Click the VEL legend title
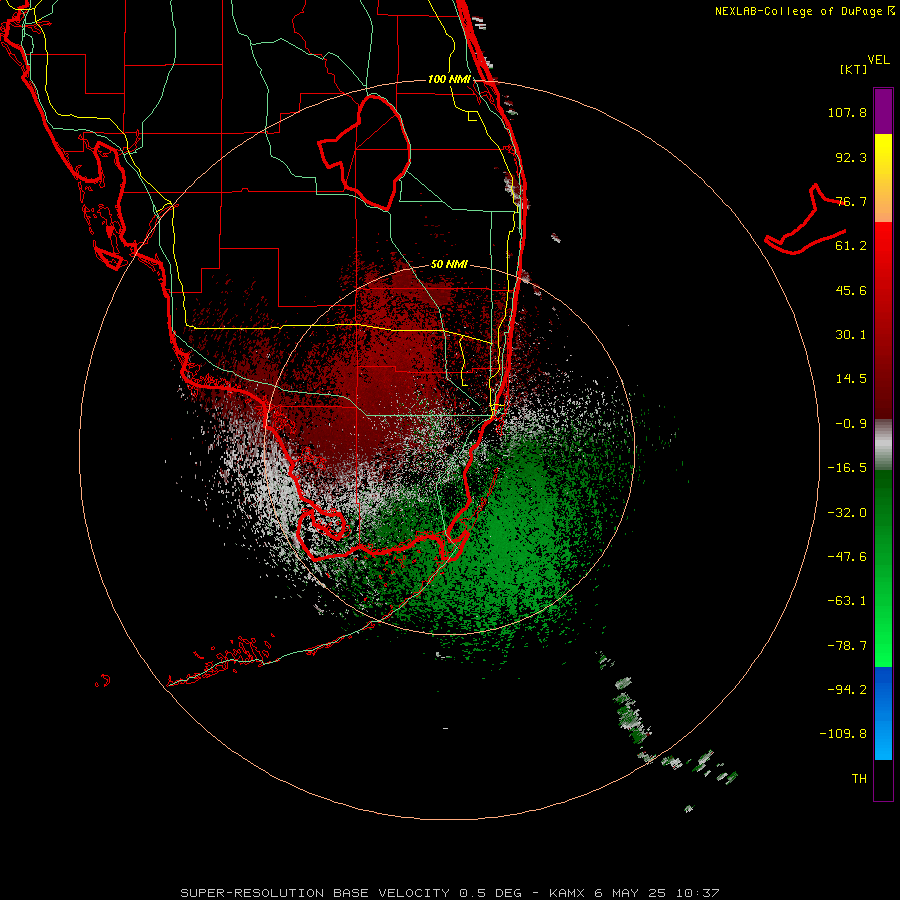This screenshot has width=900, height=900. click(x=878, y=60)
